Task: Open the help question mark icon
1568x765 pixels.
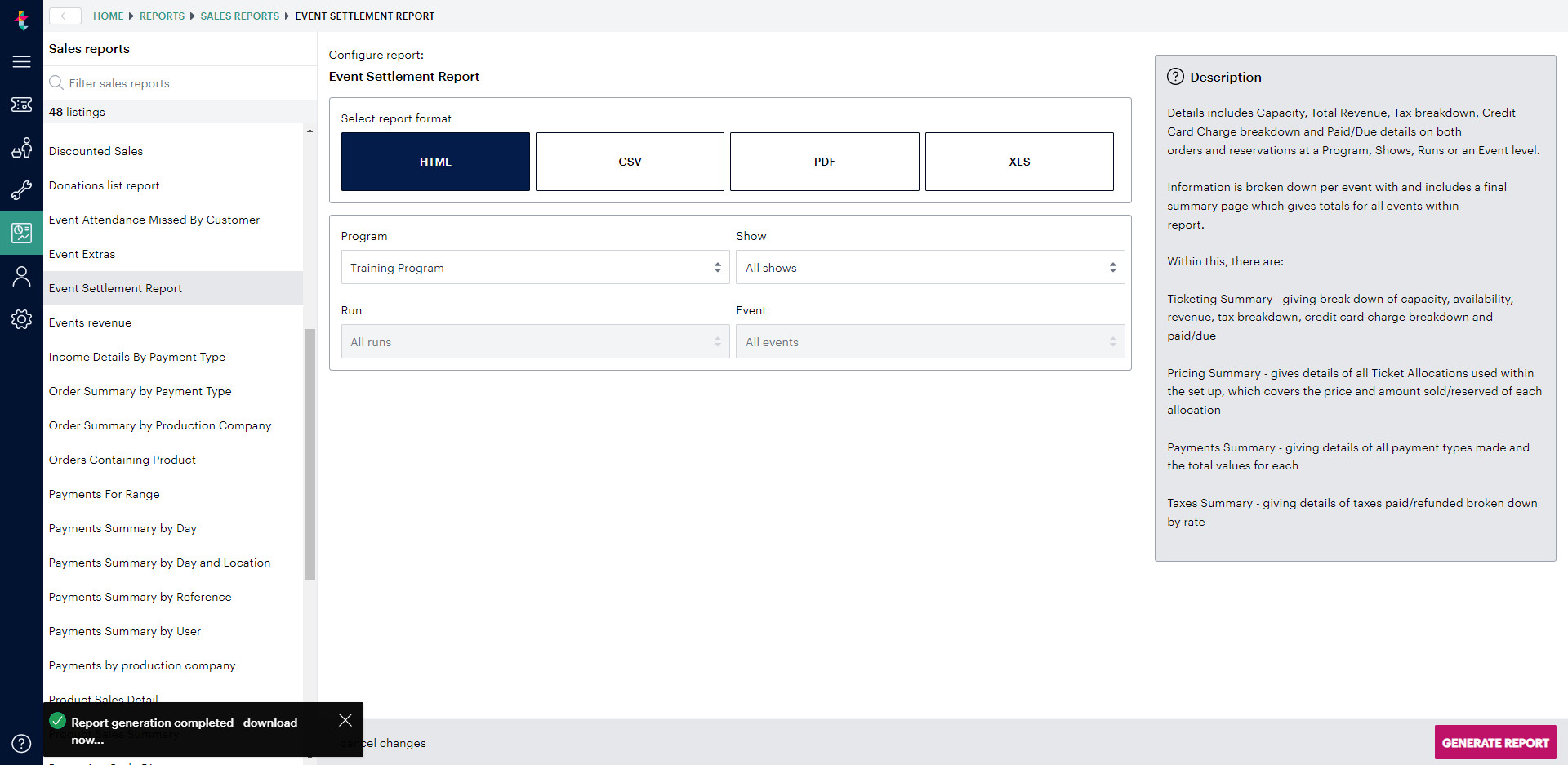Action: [21, 743]
